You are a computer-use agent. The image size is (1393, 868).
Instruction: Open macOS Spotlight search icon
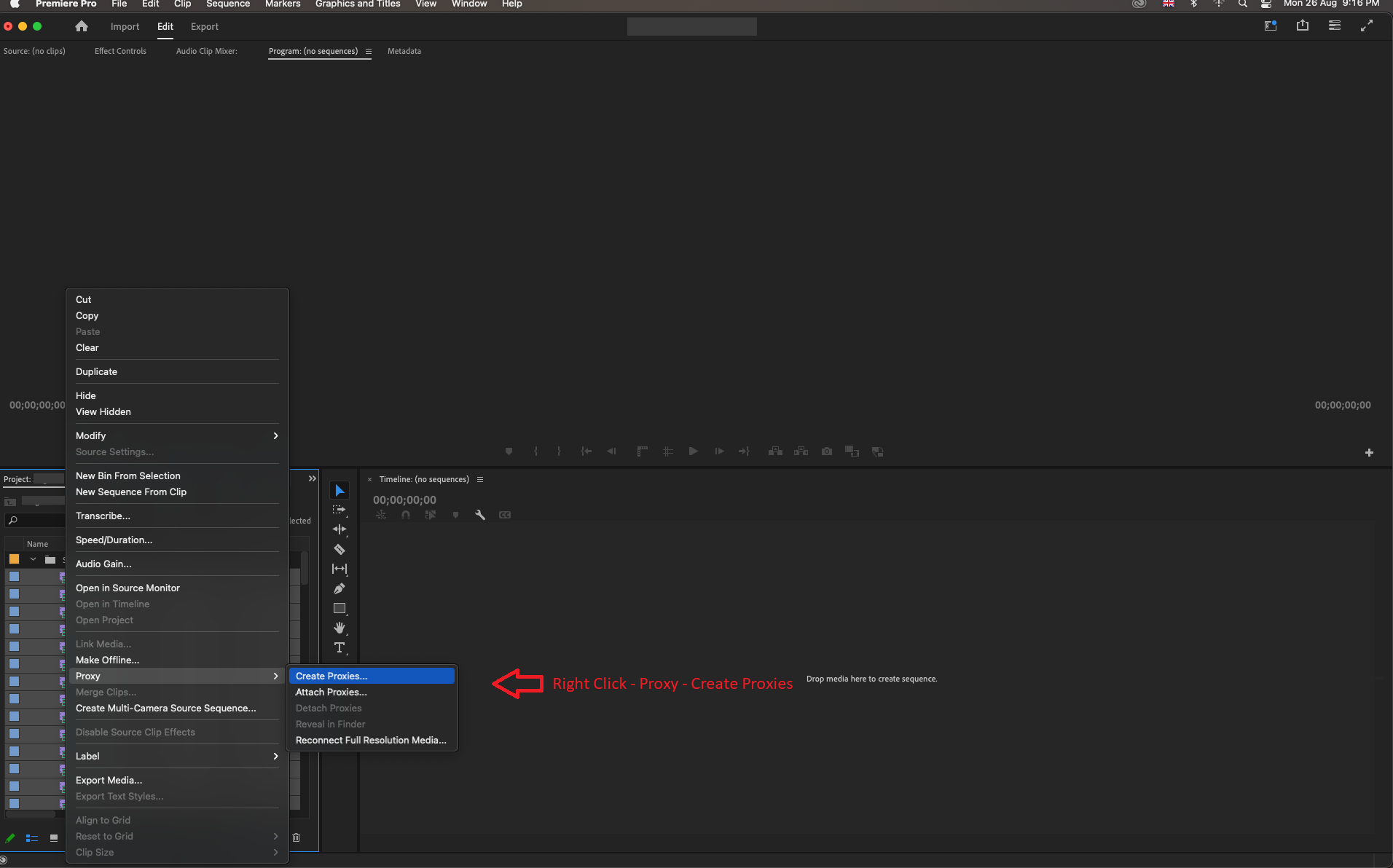tap(1243, 4)
